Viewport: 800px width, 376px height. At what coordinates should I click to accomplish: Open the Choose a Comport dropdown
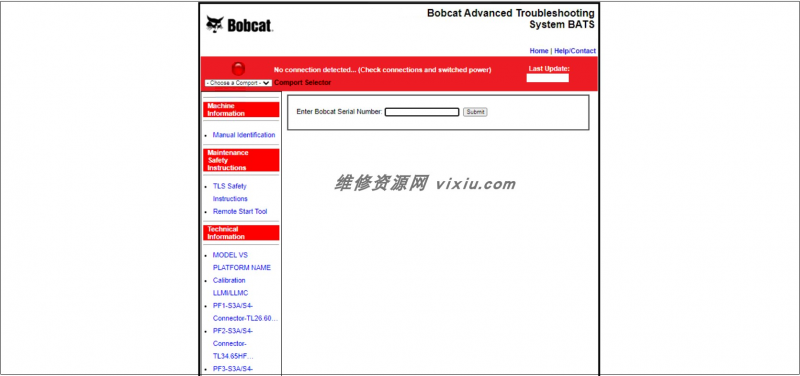pyautogui.click(x=238, y=83)
